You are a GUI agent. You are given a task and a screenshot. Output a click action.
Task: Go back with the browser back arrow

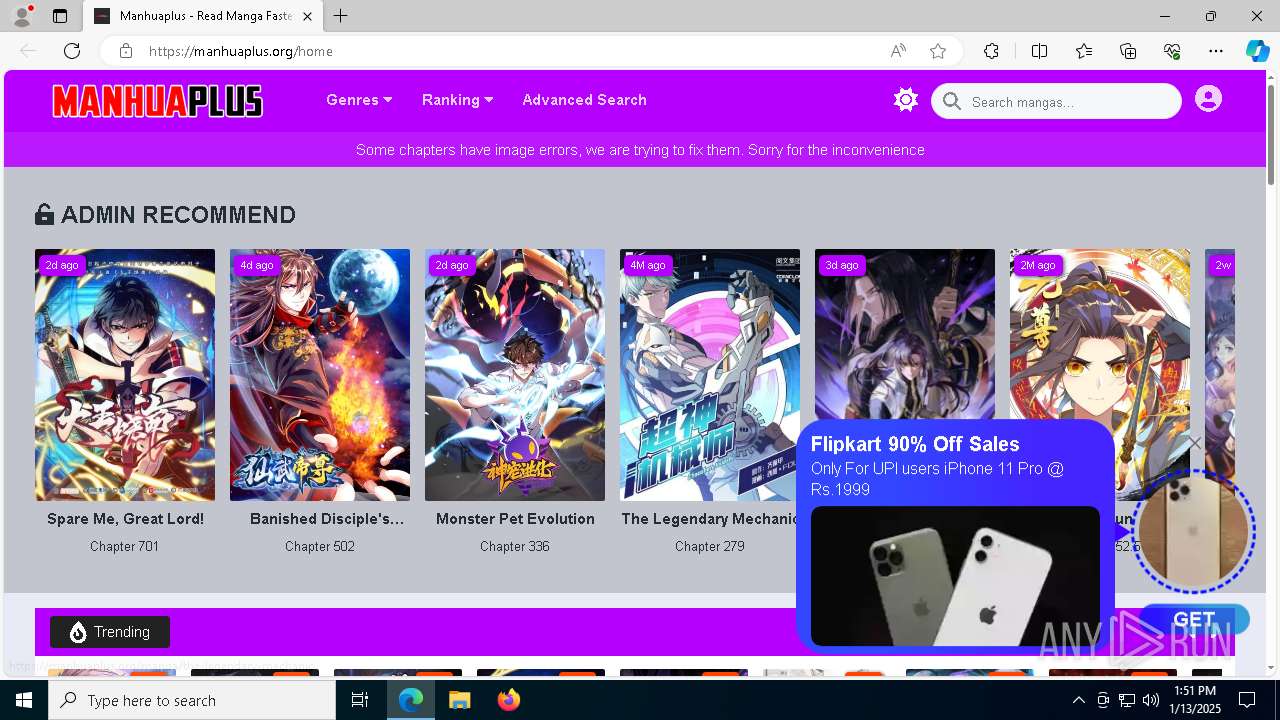pyautogui.click(x=28, y=51)
